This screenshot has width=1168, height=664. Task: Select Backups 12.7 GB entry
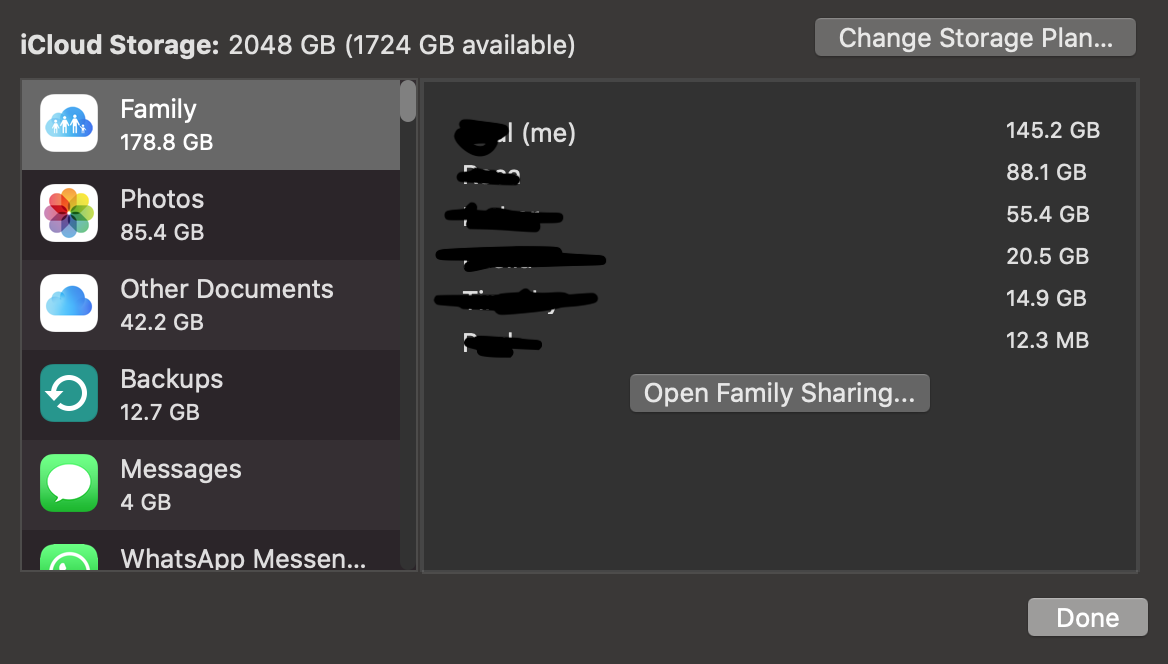211,396
